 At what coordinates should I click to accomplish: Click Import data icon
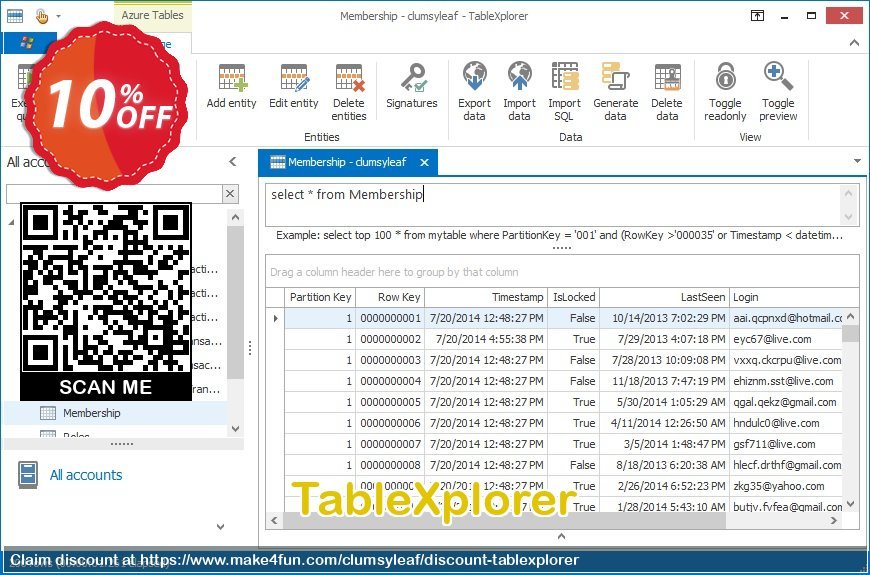pyautogui.click(x=519, y=76)
